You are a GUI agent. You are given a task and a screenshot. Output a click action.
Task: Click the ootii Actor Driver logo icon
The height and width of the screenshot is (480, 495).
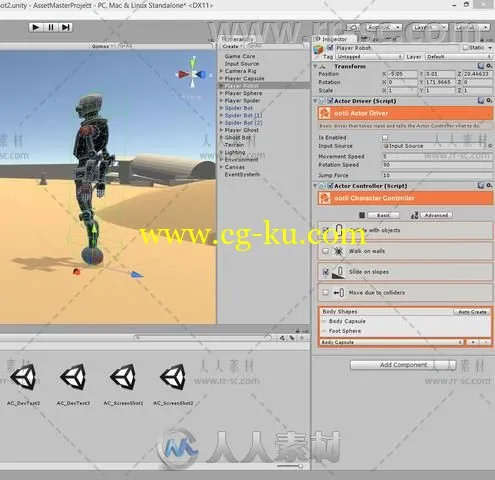324,113
